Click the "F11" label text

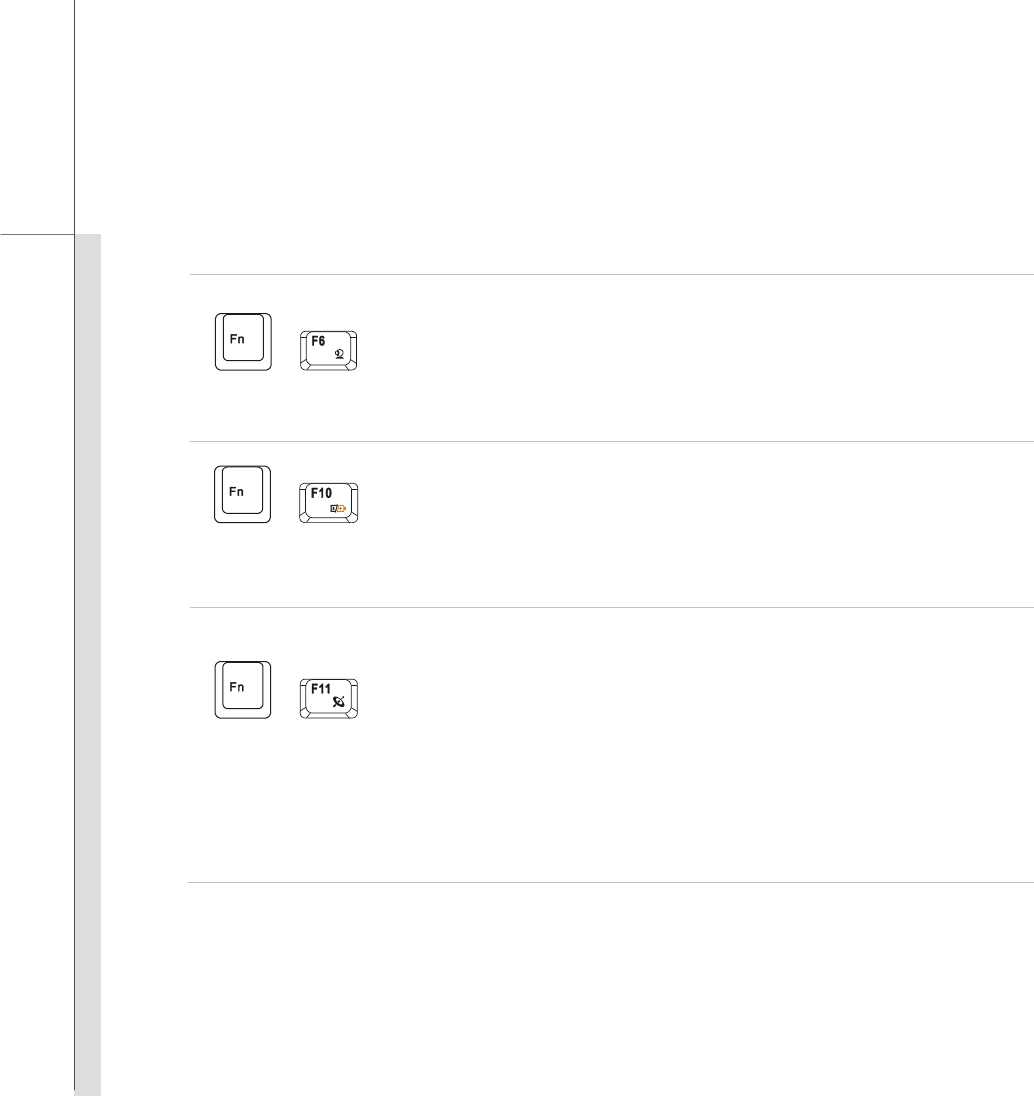(321, 689)
